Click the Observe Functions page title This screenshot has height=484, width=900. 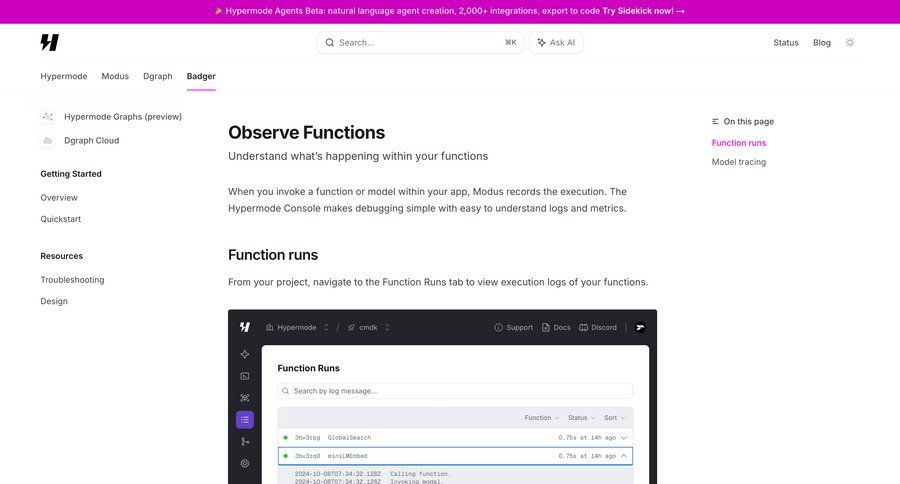pos(307,133)
